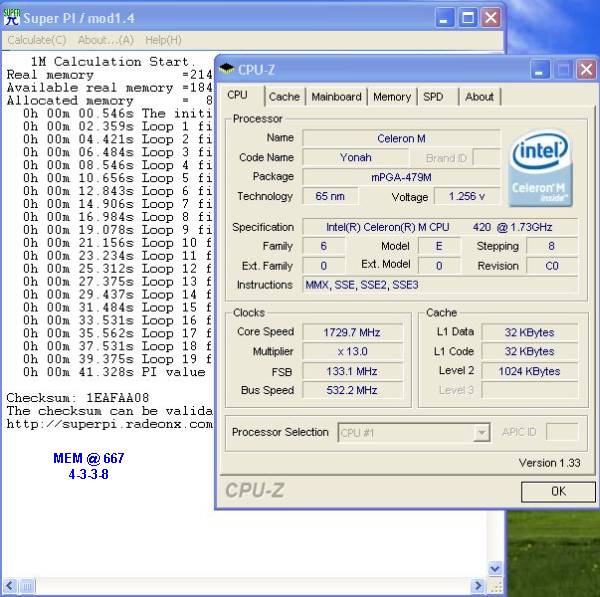Viewport: 600px width, 597px height.
Task: Click the Voltage value 1.256 v
Action: tap(466, 196)
